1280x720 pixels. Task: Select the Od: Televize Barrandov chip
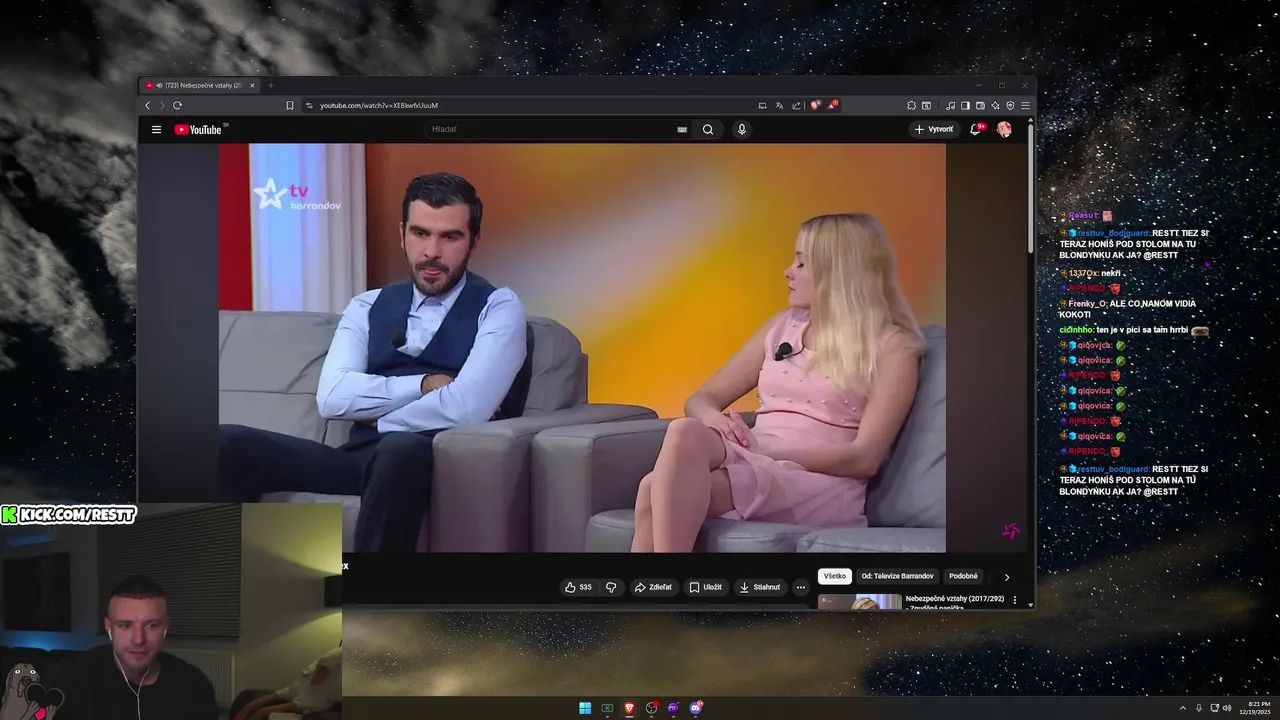pos(897,576)
